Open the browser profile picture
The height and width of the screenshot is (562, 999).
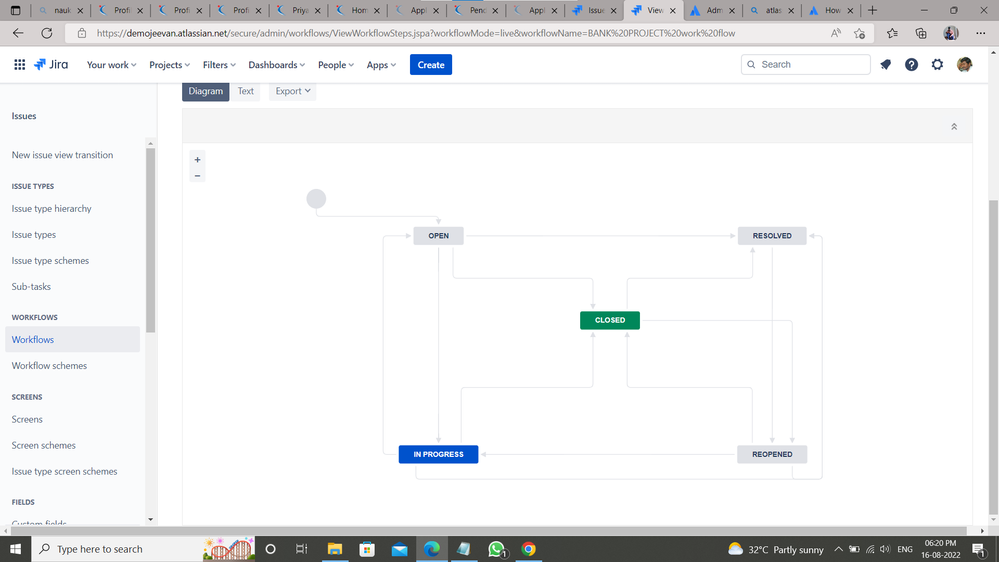click(x=951, y=33)
